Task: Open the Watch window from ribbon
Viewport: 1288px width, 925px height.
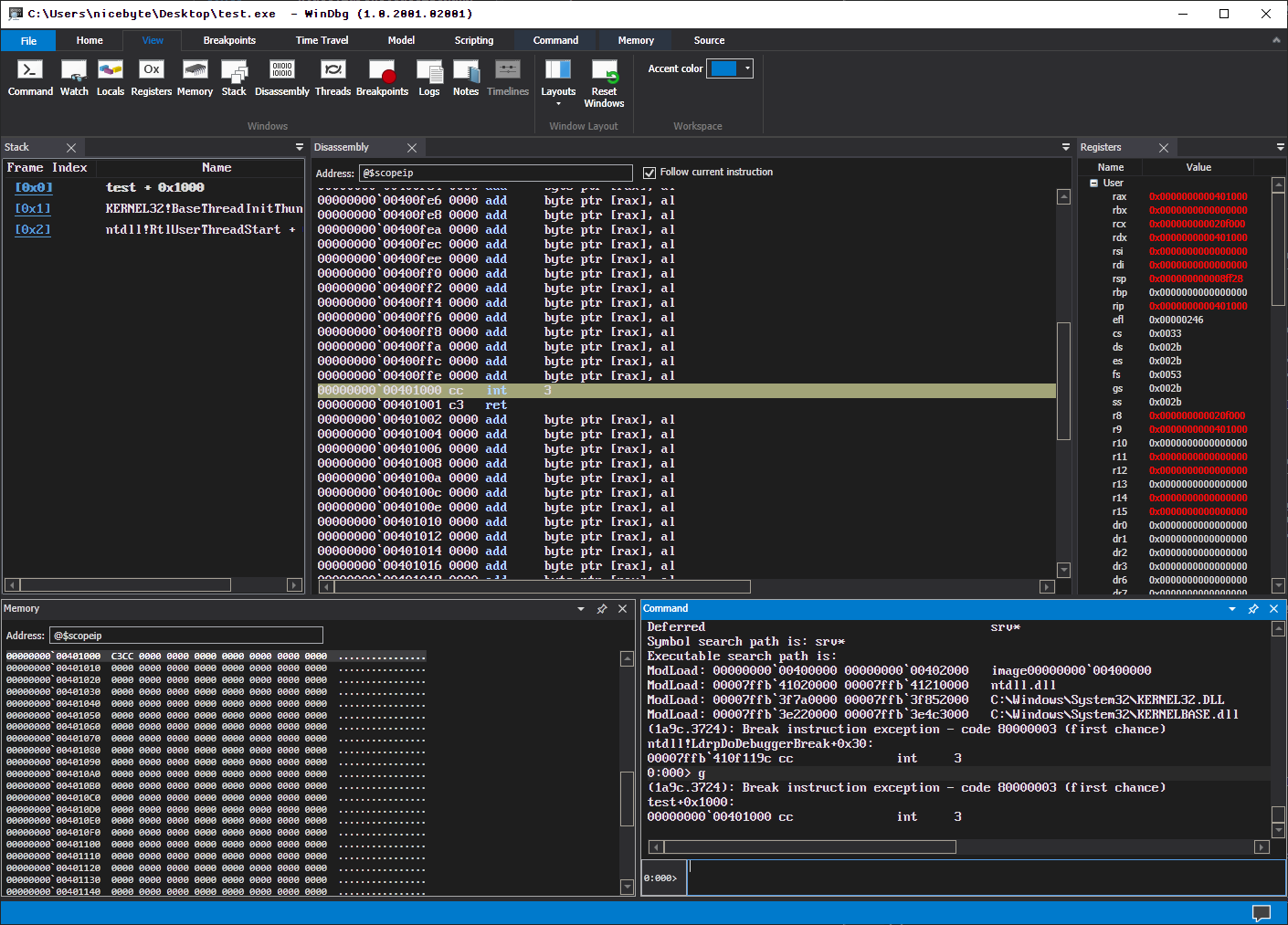Action: tap(73, 78)
